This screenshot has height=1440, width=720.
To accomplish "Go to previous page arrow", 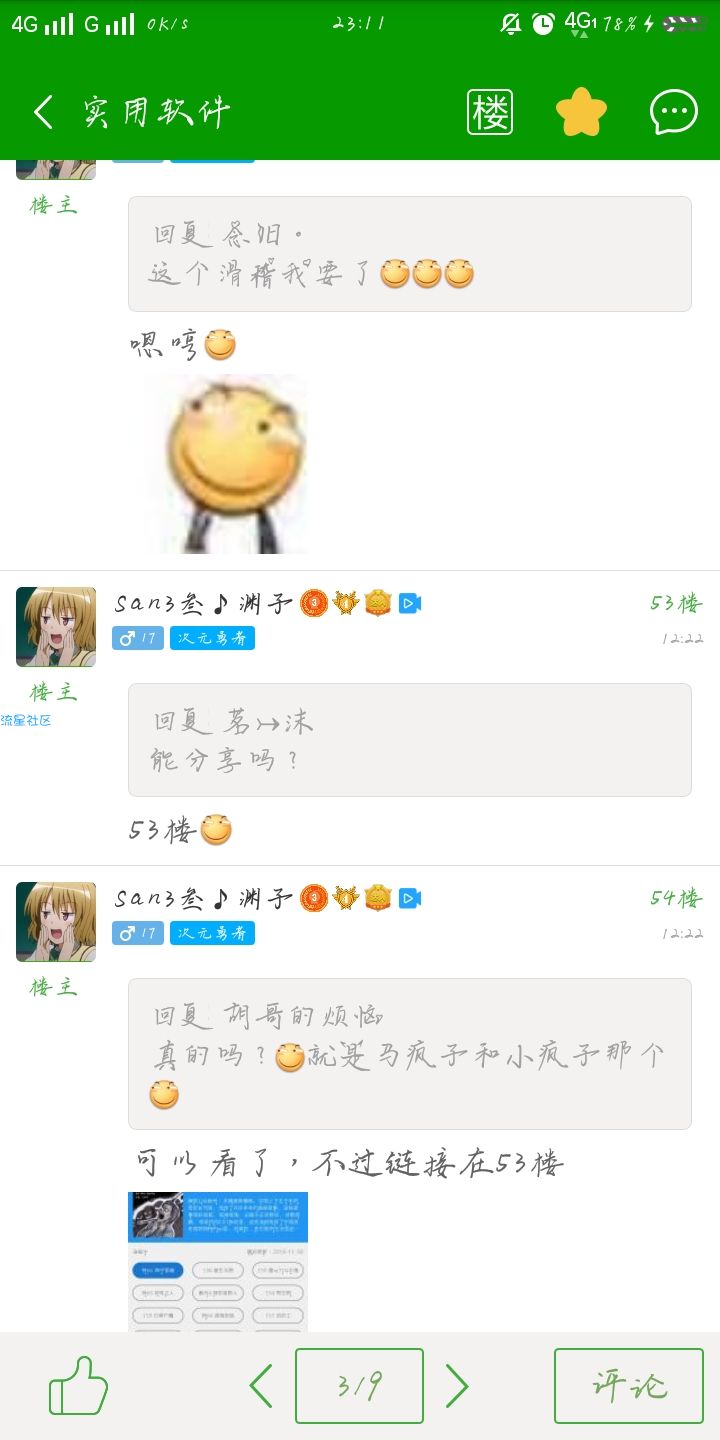I will pos(261,1386).
